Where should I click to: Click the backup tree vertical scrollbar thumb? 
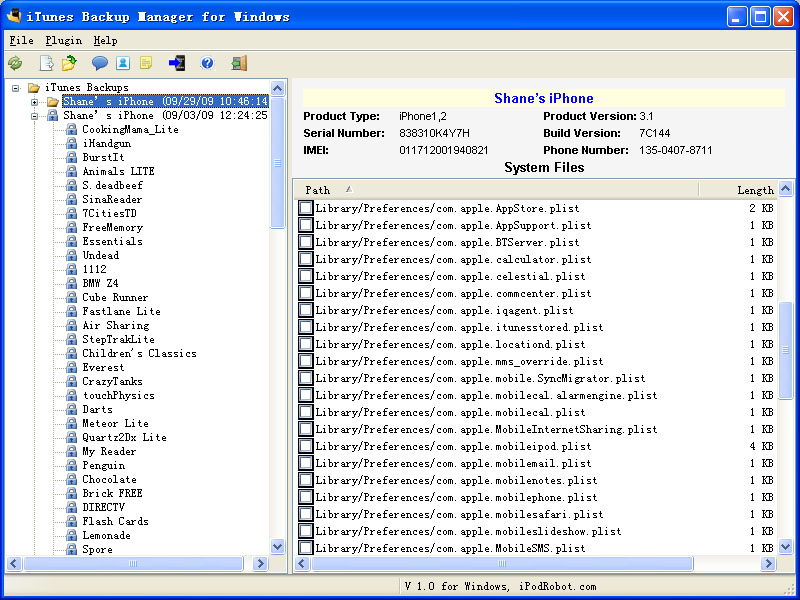click(278, 163)
